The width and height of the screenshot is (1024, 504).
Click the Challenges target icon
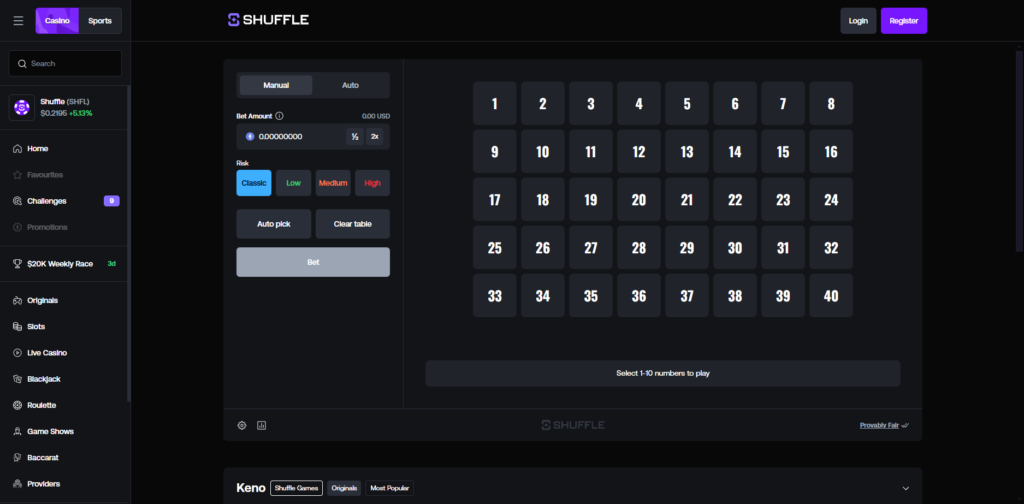18,201
